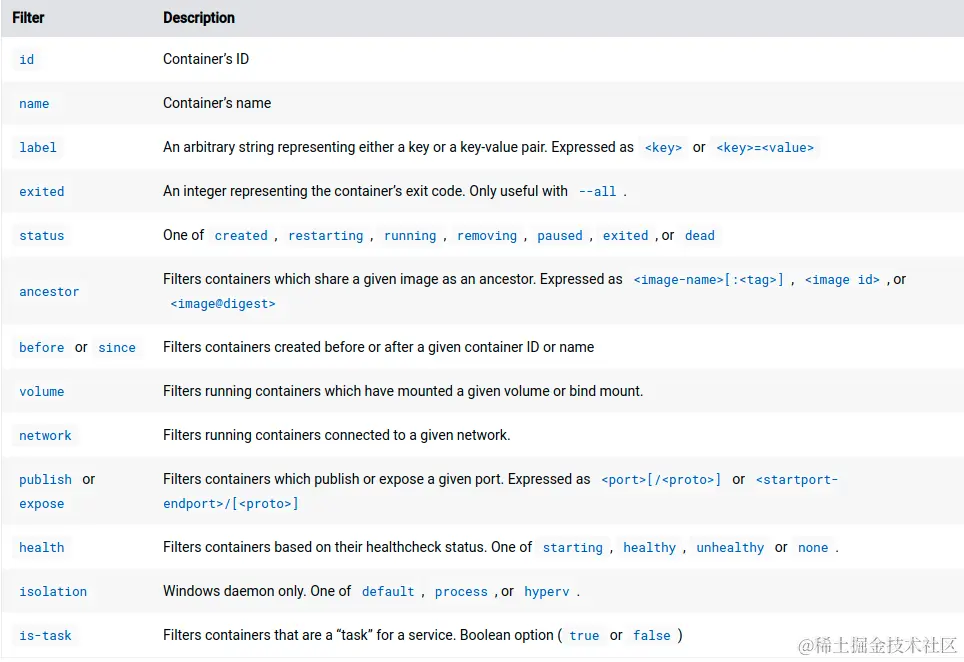Click the '--all' flag code
This screenshot has width=964, height=662.
click(598, 192)
